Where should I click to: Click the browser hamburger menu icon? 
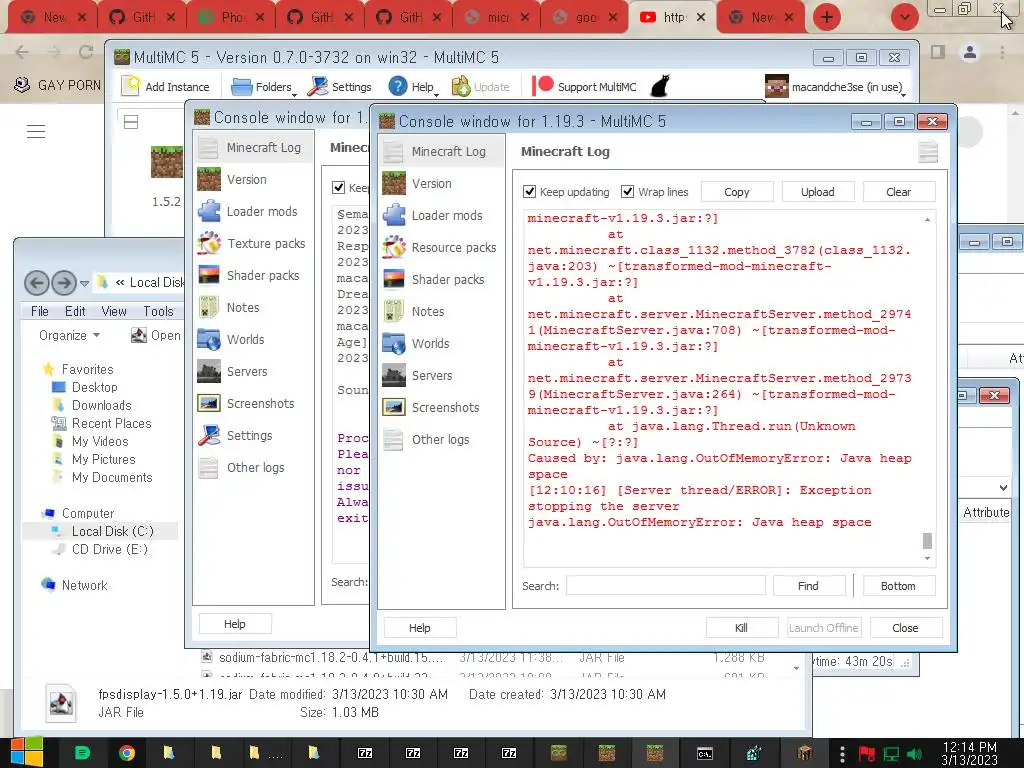coord(36,131)
